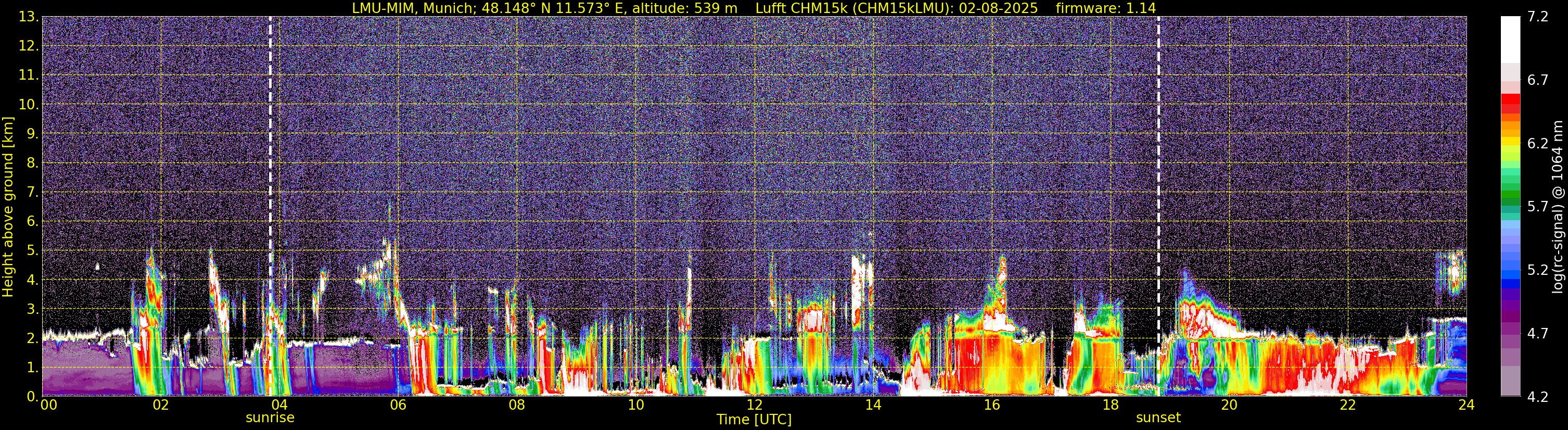Click the height axis tick "4."
This screenshot has width=1568, height=430.
[x=32, y=280]
